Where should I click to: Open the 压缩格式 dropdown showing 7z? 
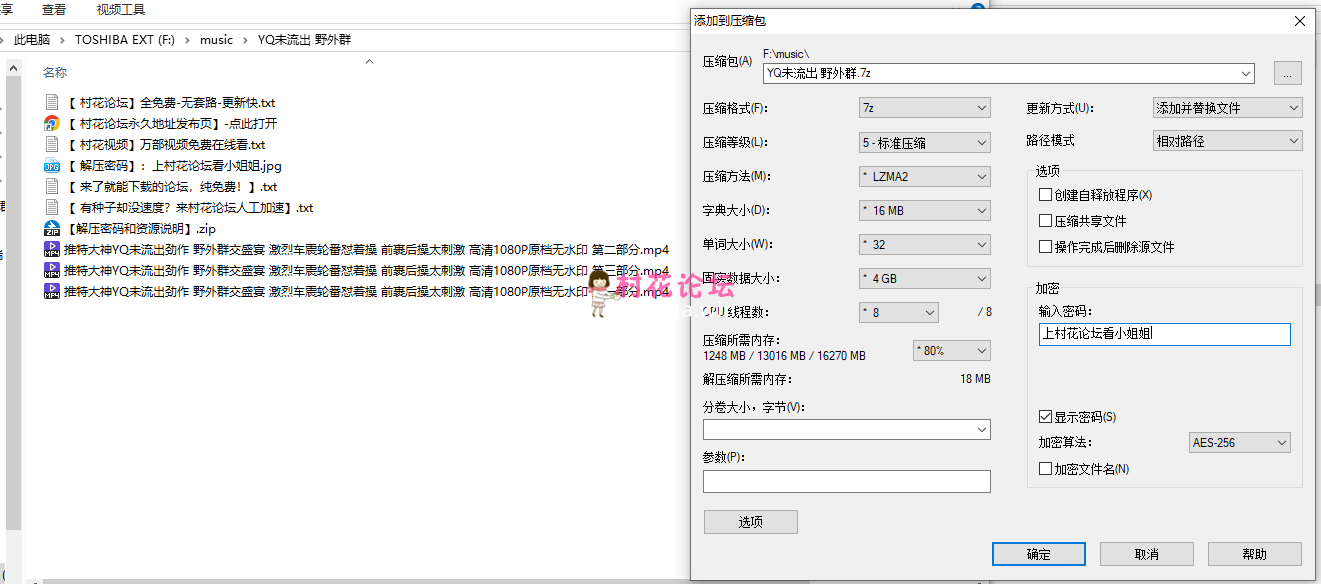coord(924,108)
